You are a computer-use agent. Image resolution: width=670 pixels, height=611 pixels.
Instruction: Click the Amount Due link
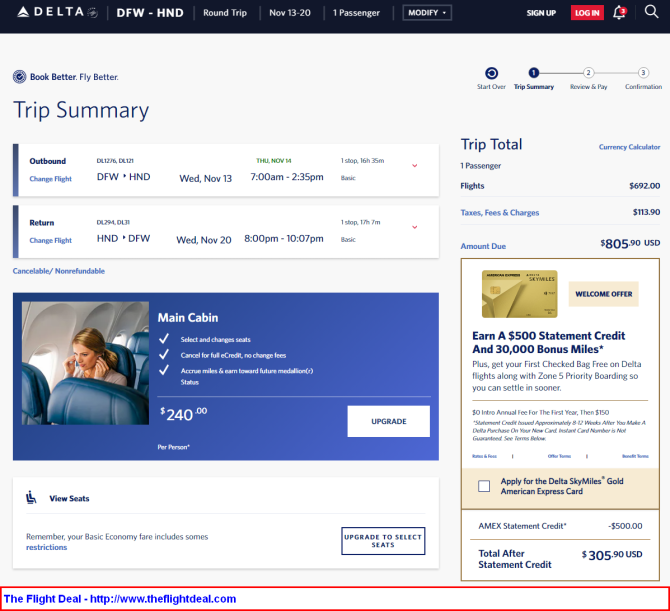point(483,247)
